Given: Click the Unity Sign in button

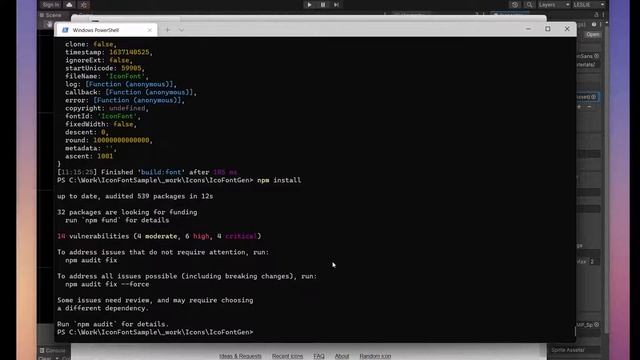Looking at the screenshot, I should (51, 4).
